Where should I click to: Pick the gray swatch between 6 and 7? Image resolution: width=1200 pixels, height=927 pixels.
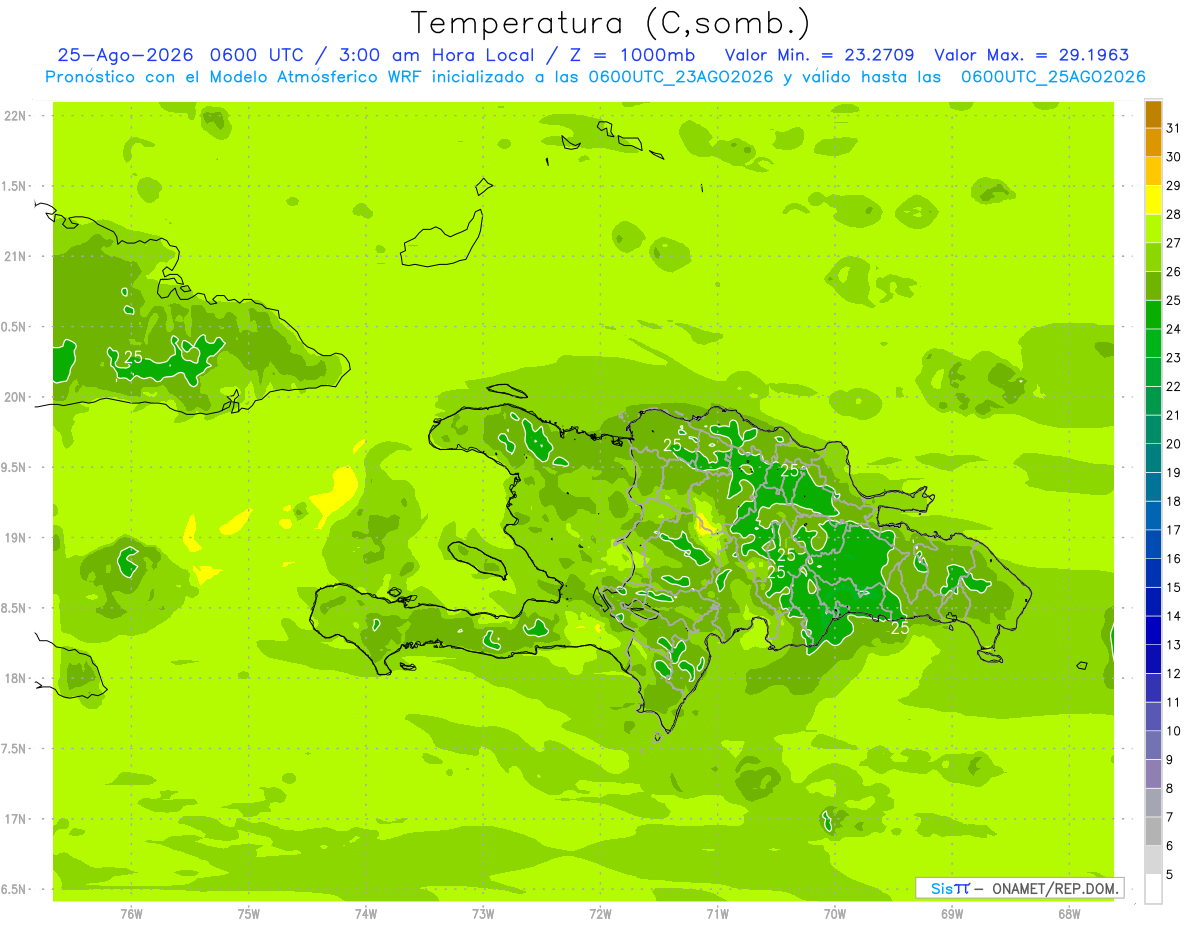click(x=1153, y=831)
